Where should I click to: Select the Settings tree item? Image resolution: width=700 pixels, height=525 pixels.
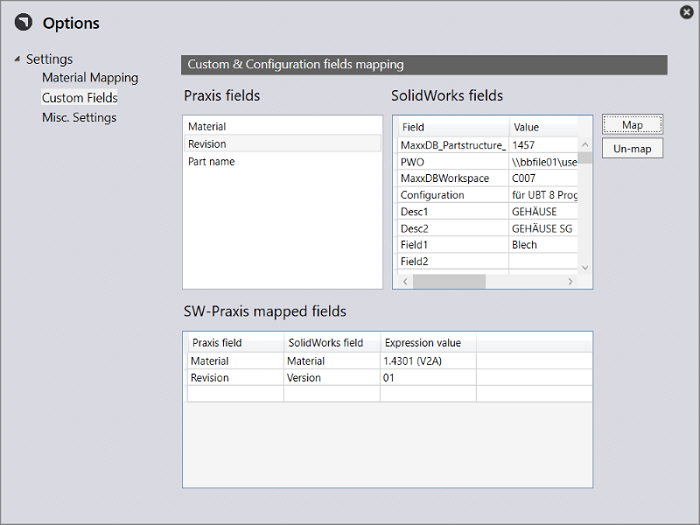click(49, 59)
